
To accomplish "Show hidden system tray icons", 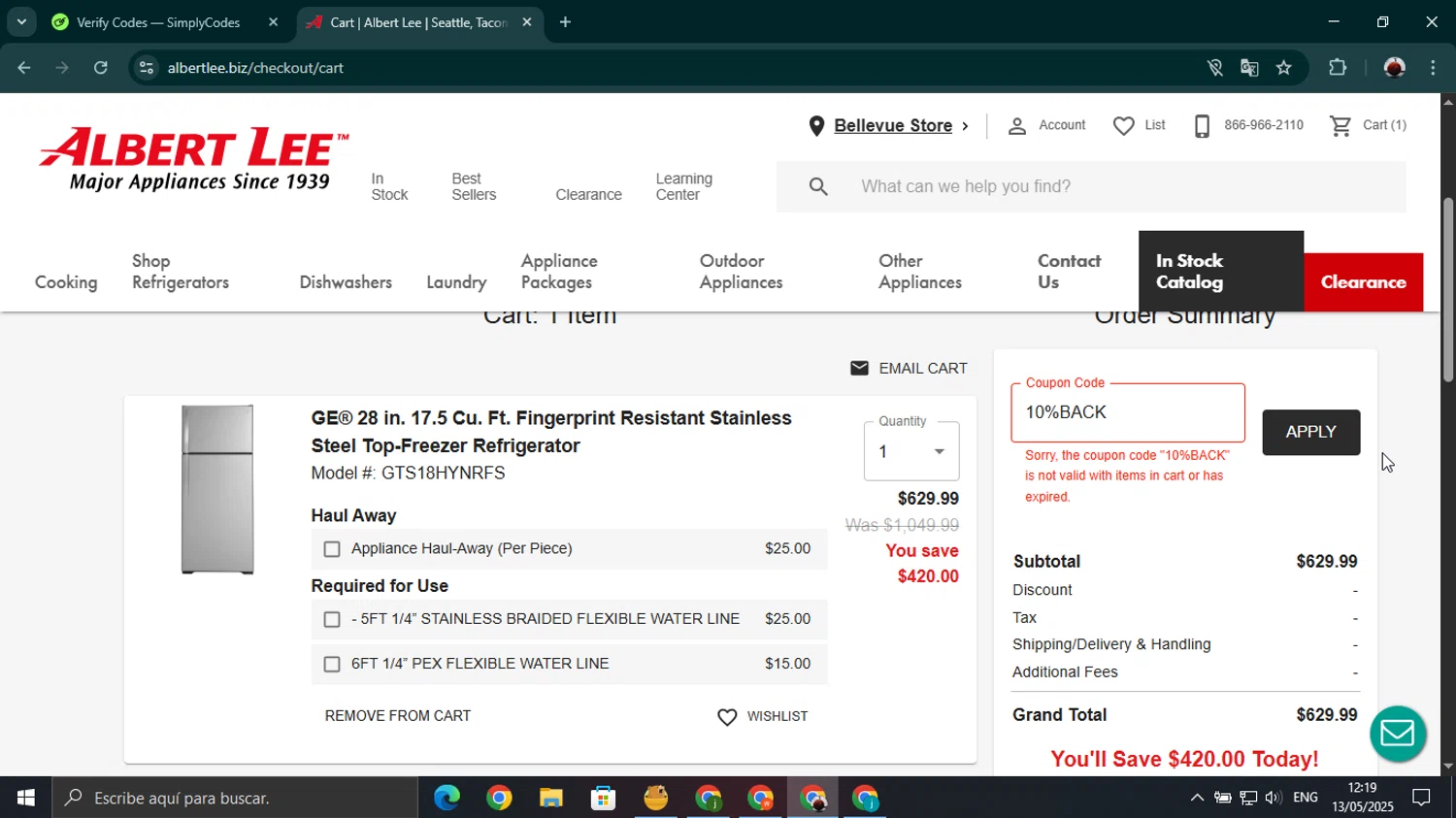I will (1197, 798).
